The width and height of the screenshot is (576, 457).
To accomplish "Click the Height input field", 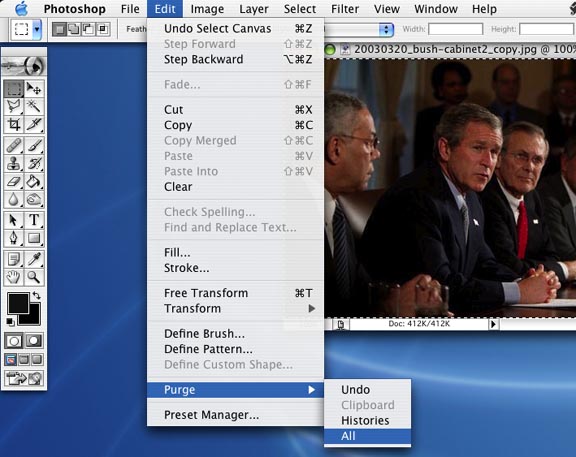I will [547, 29].
